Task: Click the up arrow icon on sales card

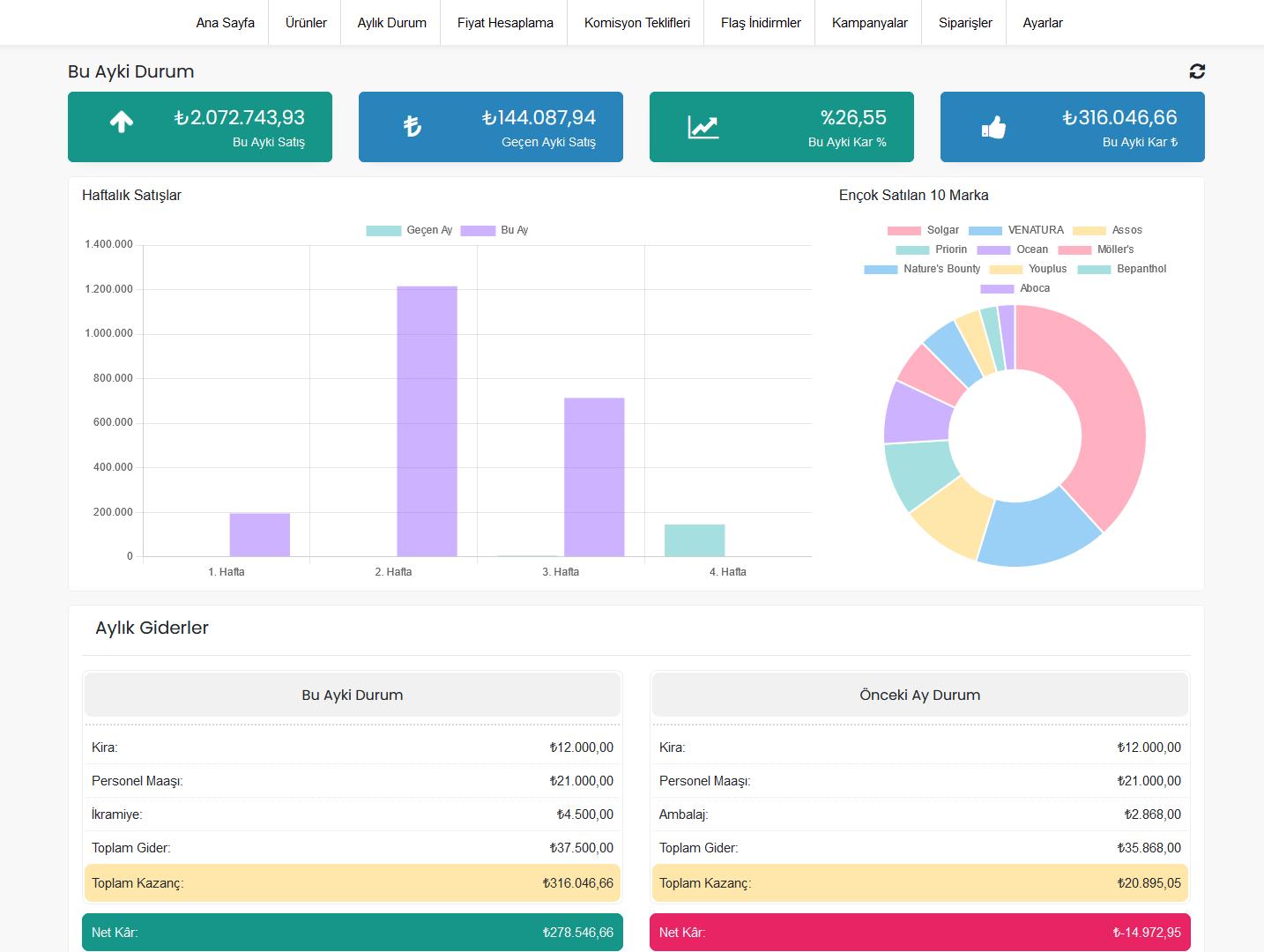Action: [x=122, y=123]
